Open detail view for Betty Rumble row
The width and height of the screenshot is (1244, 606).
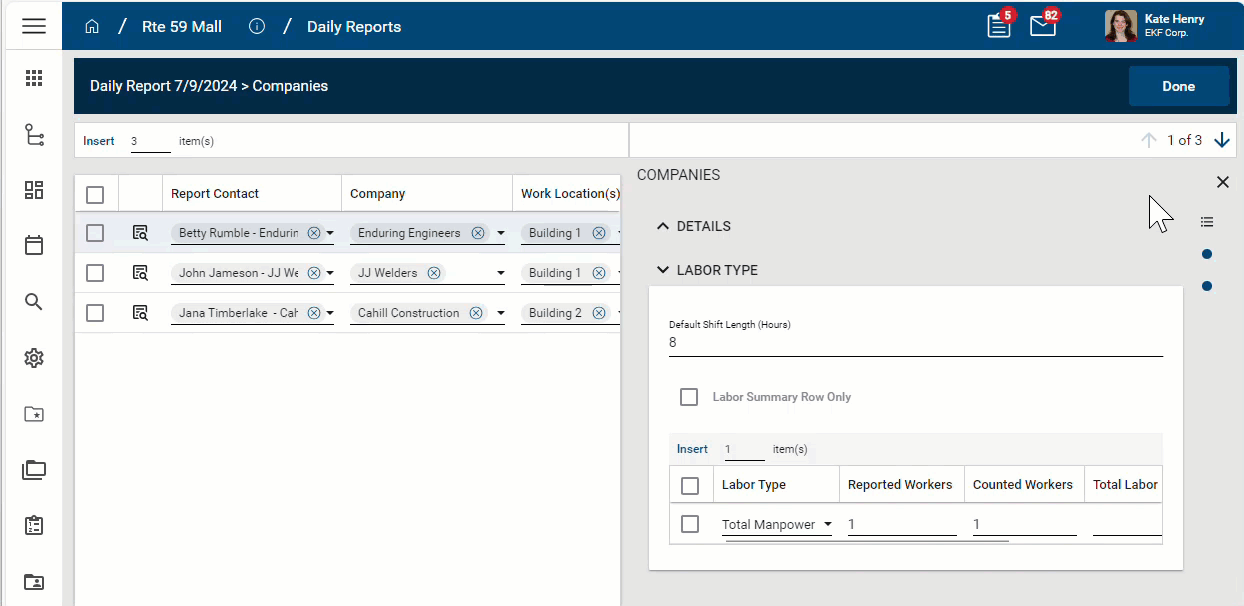[140, 233]
